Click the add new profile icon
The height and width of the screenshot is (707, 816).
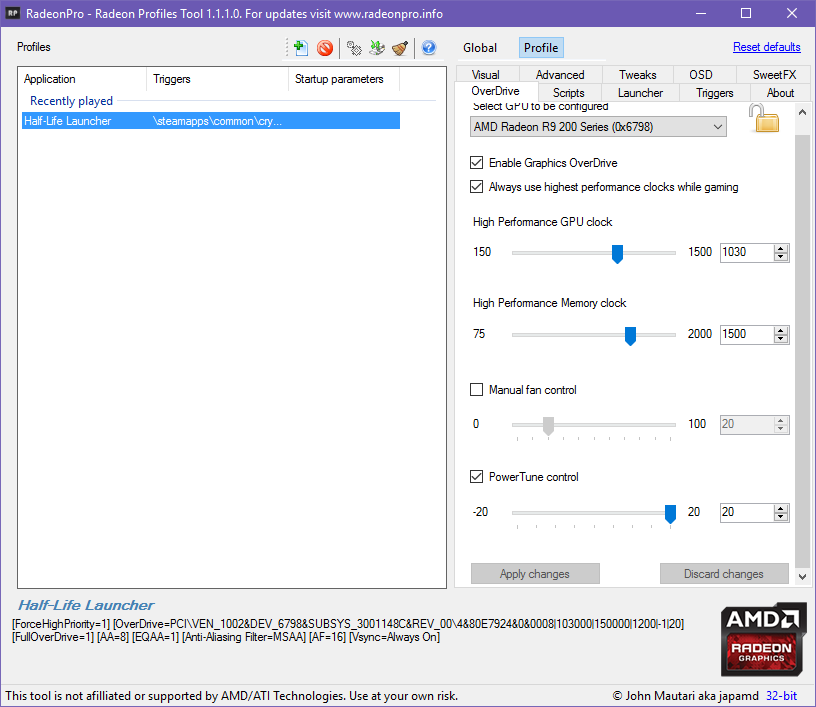point(300,48)
